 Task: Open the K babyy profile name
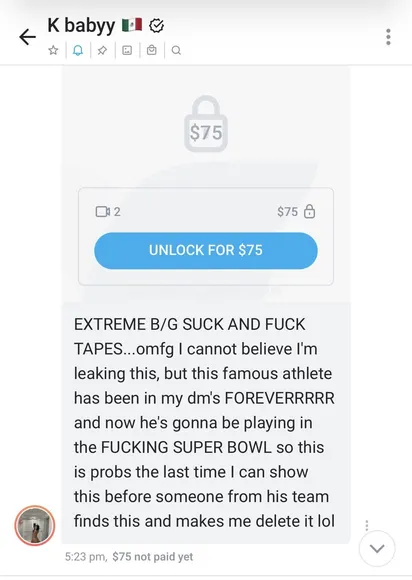pos(81,26)
